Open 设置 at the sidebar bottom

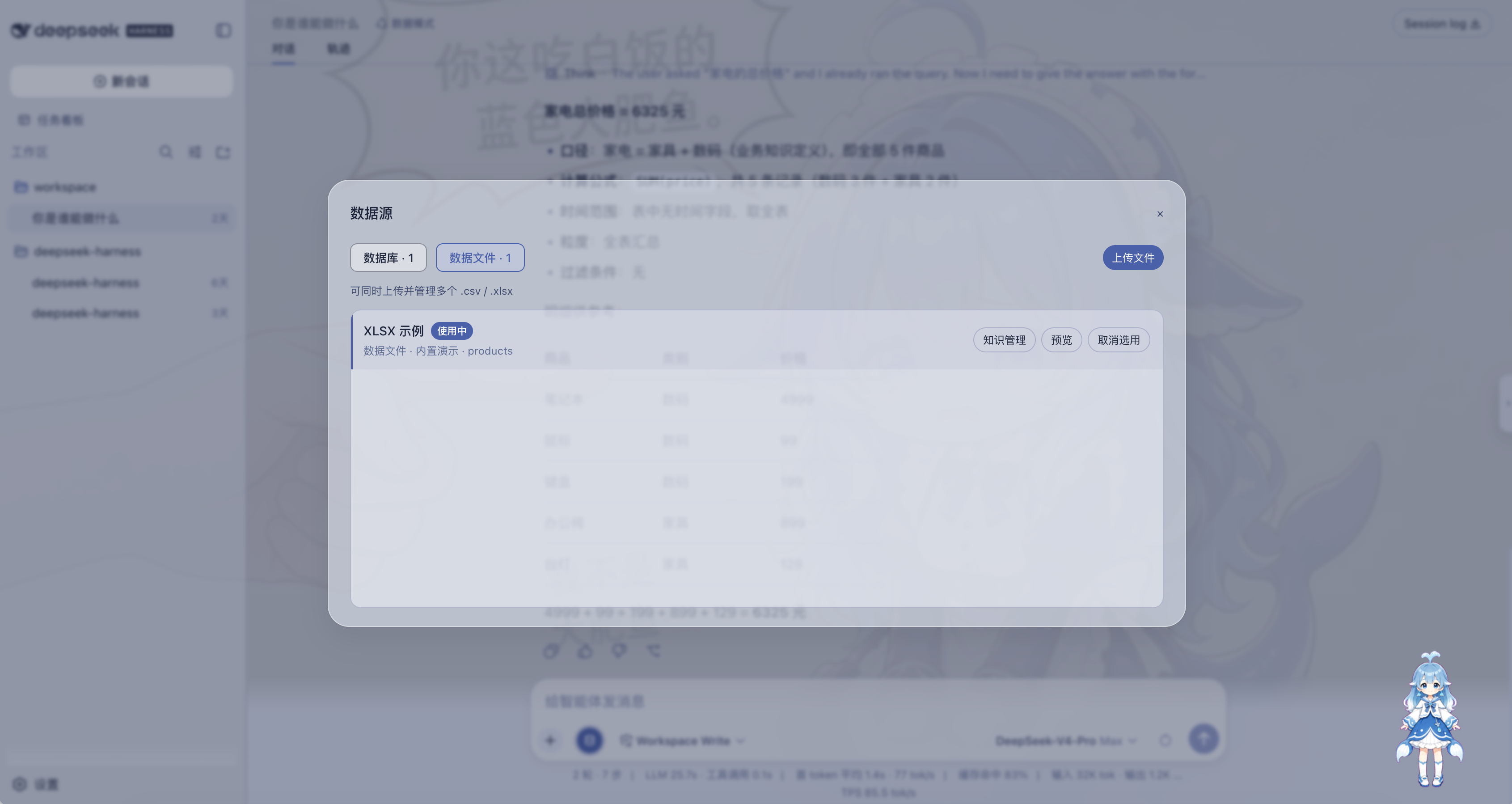click(x=36, y=785)
